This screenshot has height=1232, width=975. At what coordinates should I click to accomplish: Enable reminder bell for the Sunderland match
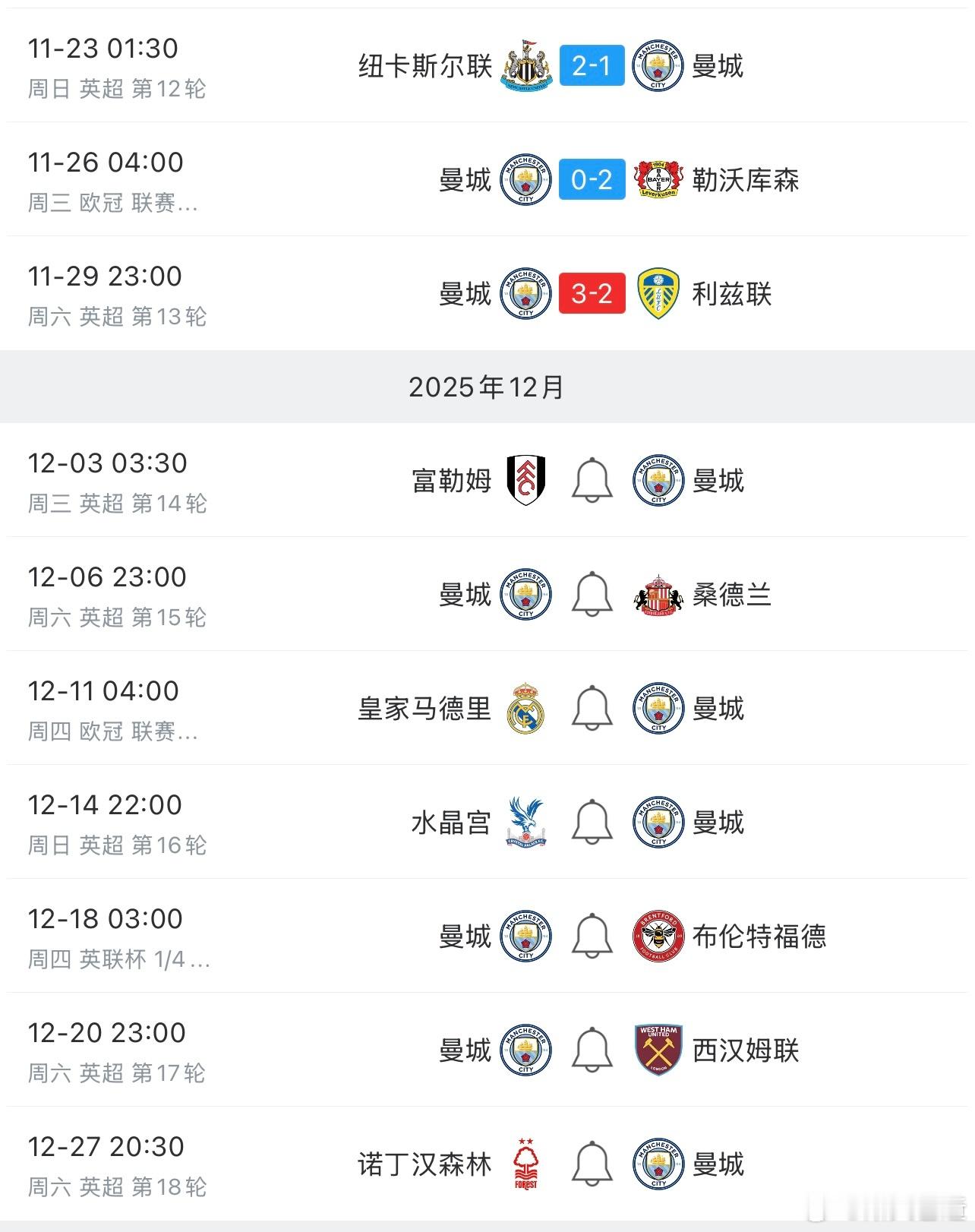click(592, 594)
